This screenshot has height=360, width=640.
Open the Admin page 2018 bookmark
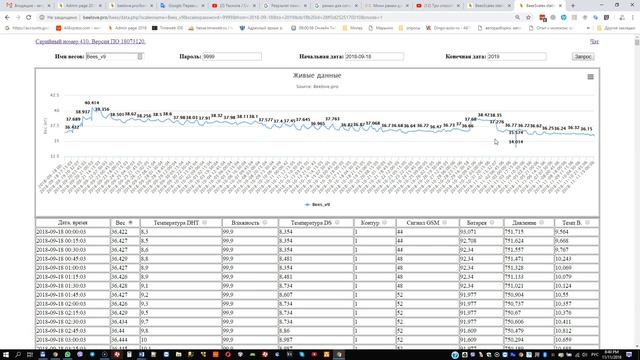[x=127, y=28]
